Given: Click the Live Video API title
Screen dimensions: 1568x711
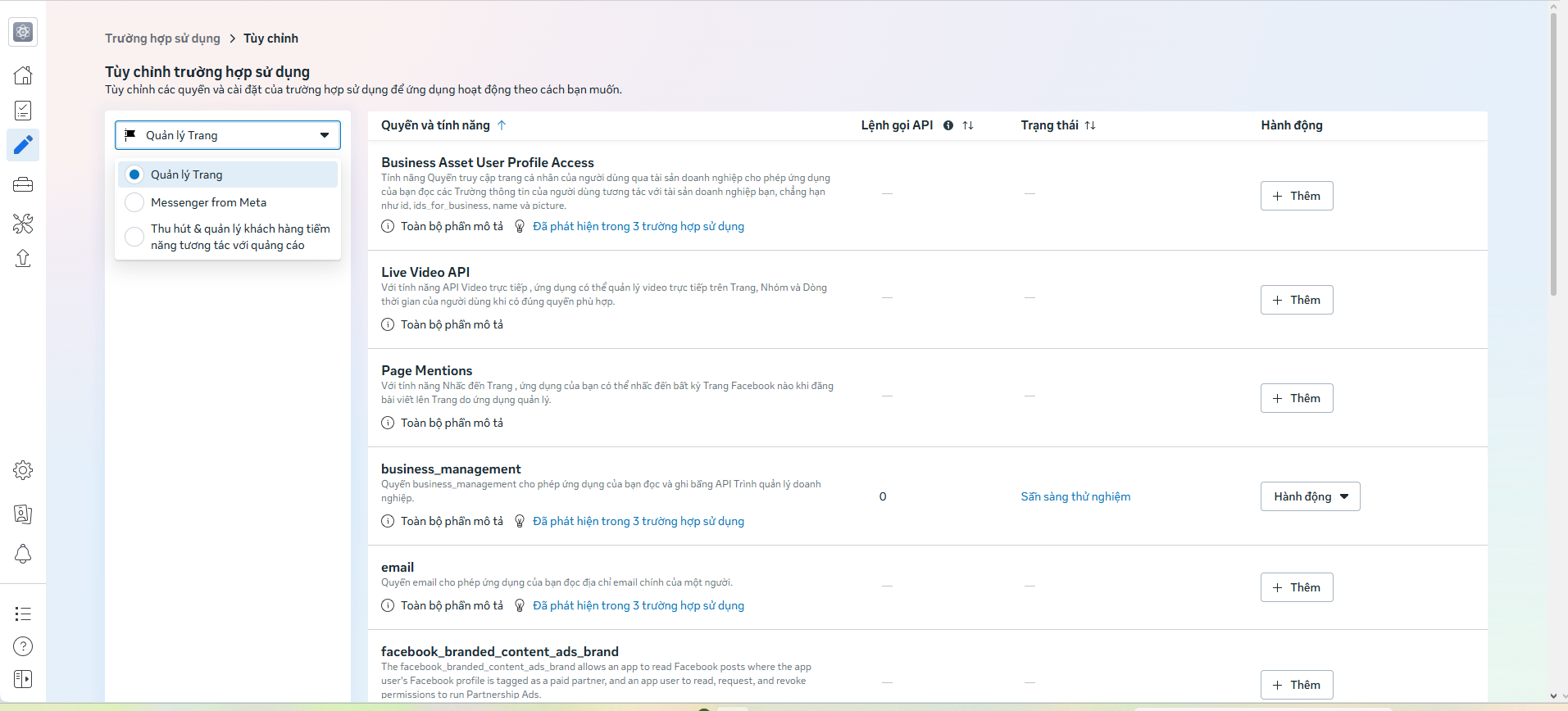Looking at the screenshot, I should (425, 272).
